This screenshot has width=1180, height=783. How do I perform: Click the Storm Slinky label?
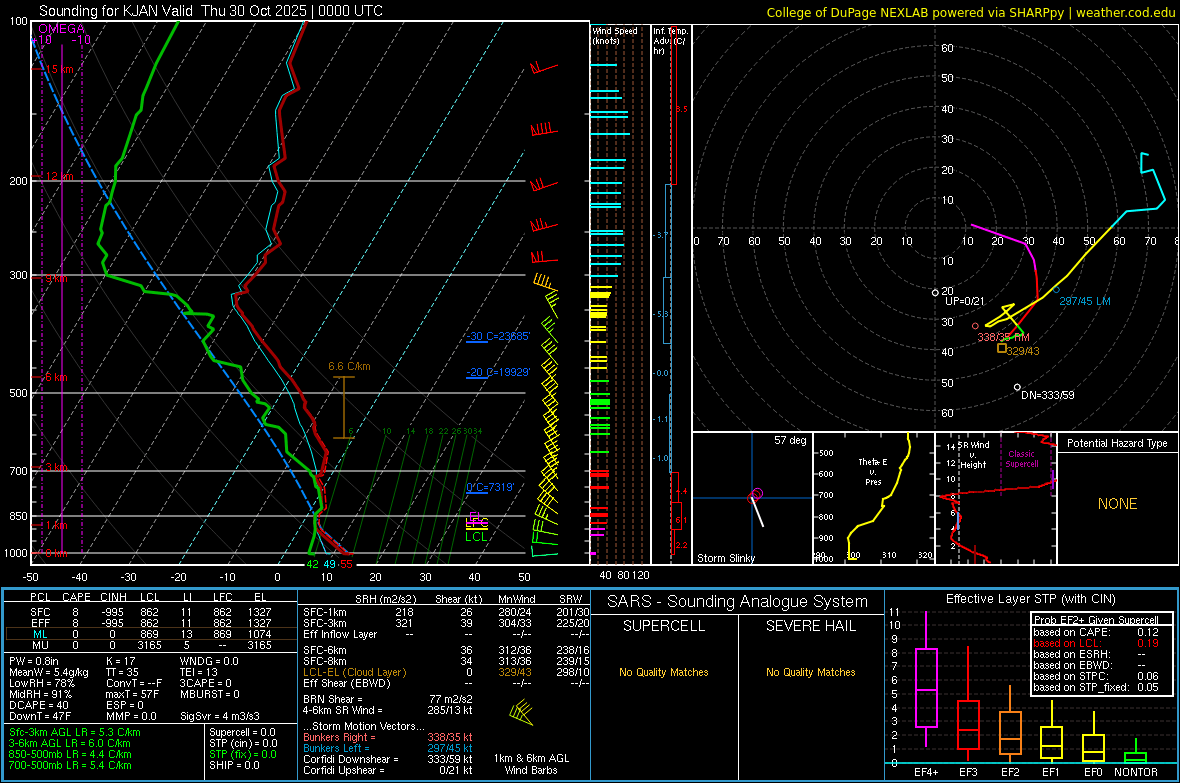725,558
